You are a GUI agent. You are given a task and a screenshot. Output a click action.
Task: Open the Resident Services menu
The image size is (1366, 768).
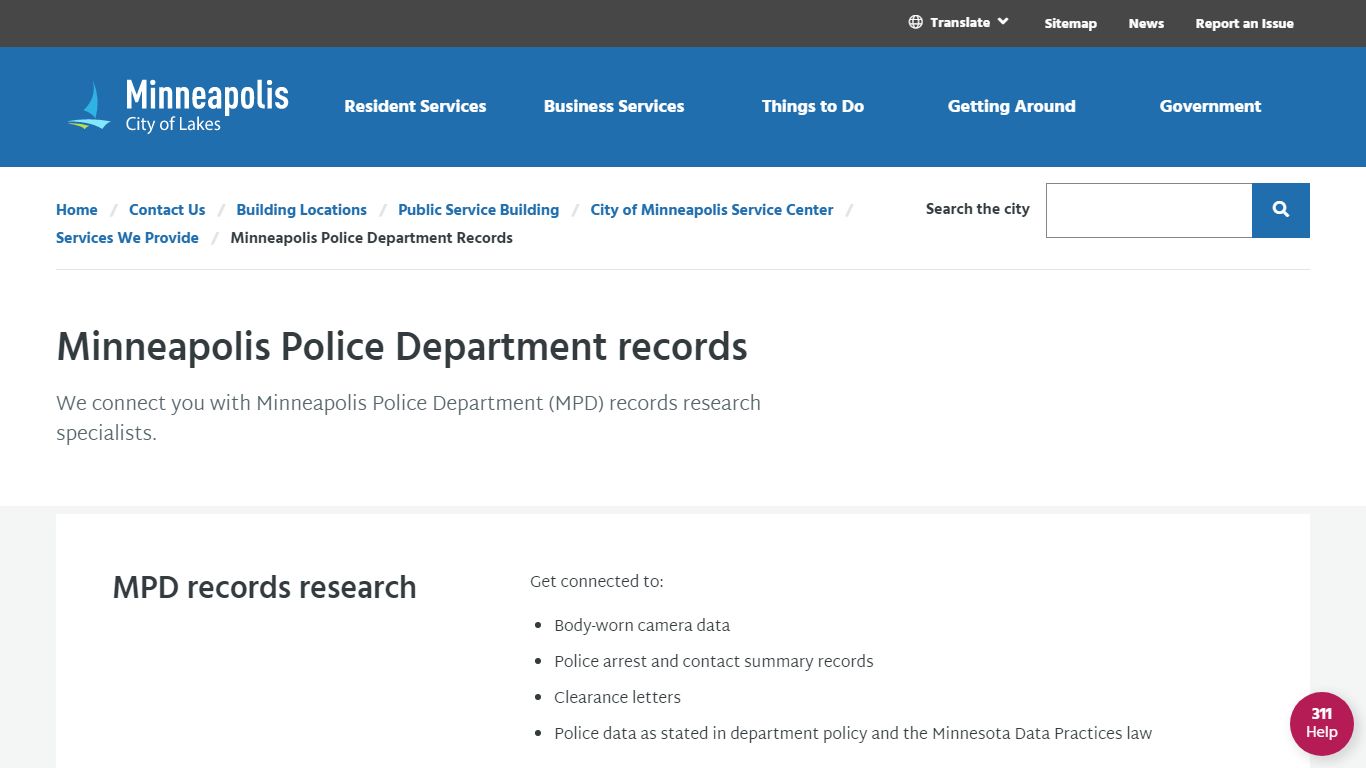coord(415,106)
